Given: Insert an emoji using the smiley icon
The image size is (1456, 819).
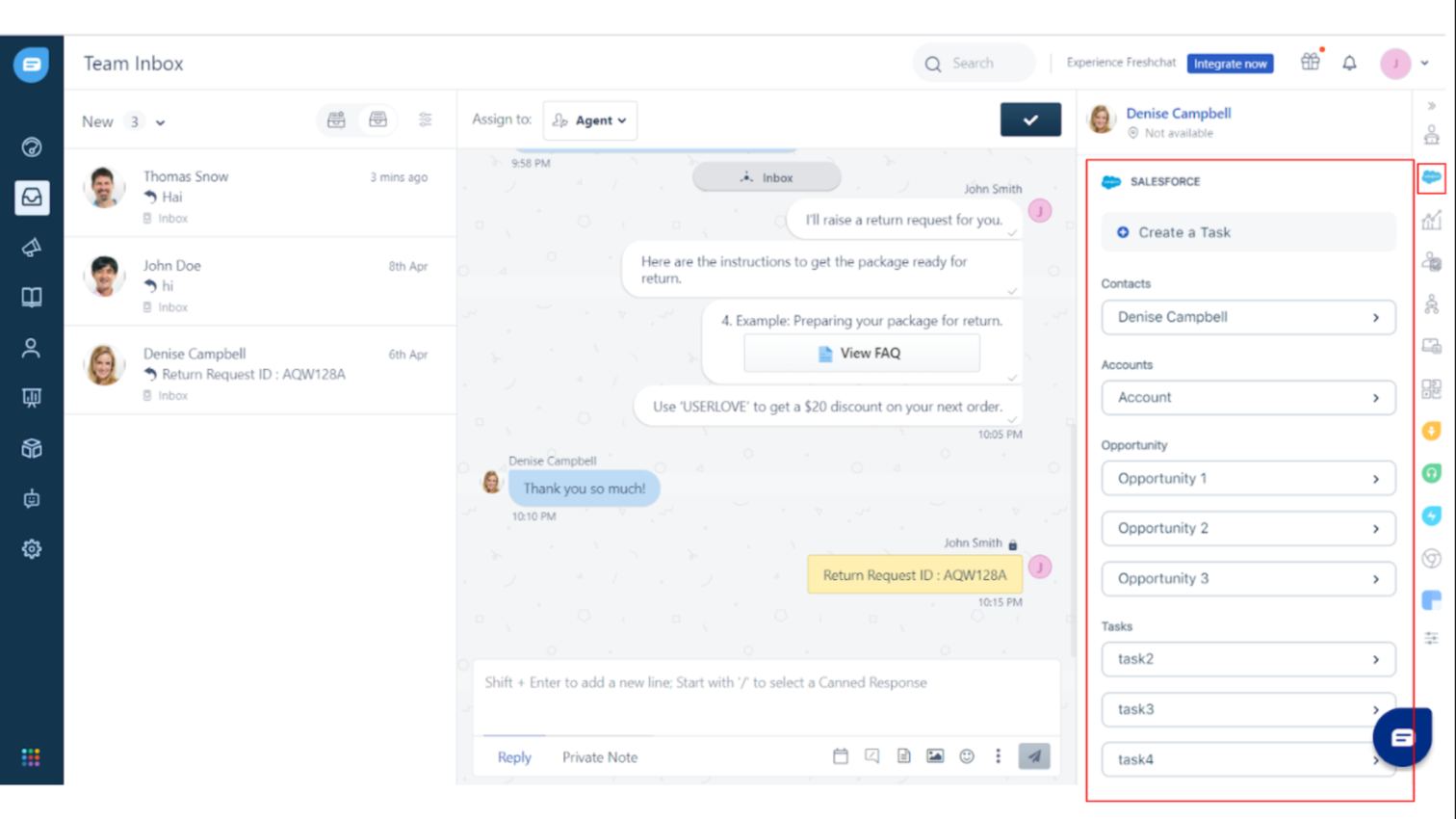Looking at the screenshot, I should (x=967, y=756).
